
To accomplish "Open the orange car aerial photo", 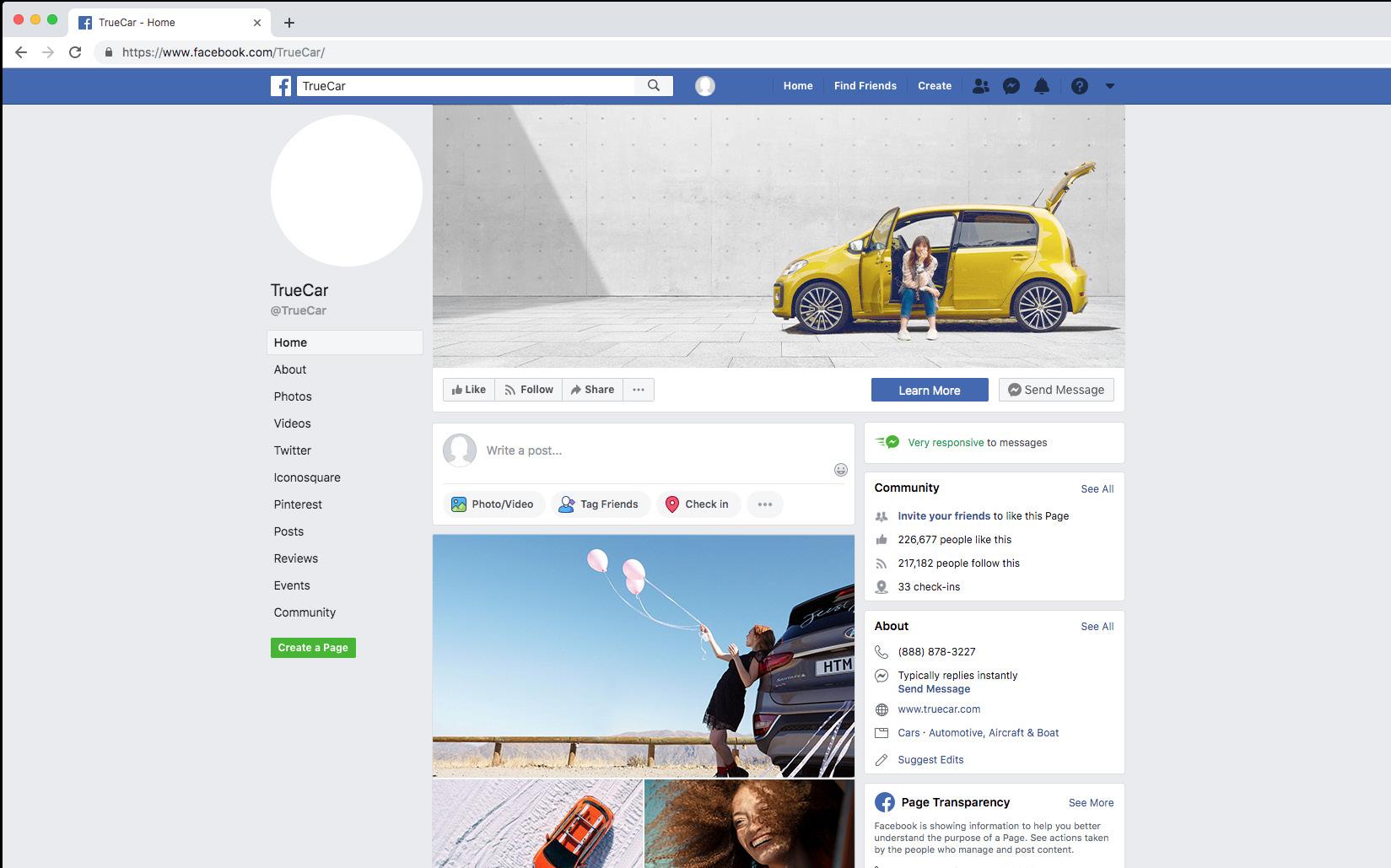I will pyautogui.click(x=537, y=824).
